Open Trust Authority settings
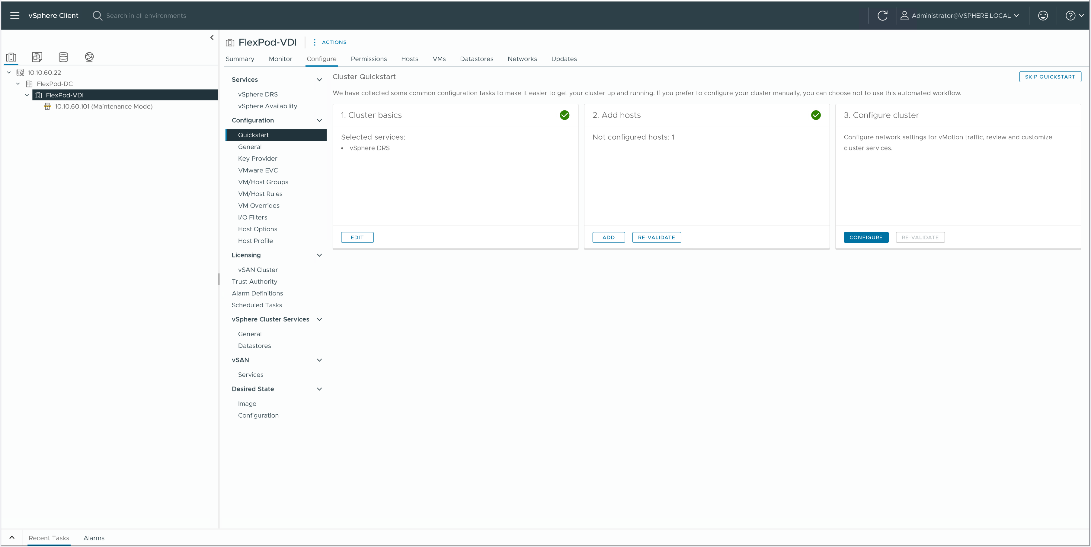The width and height of the screenshot is (1091, 547). click(254, 282)
